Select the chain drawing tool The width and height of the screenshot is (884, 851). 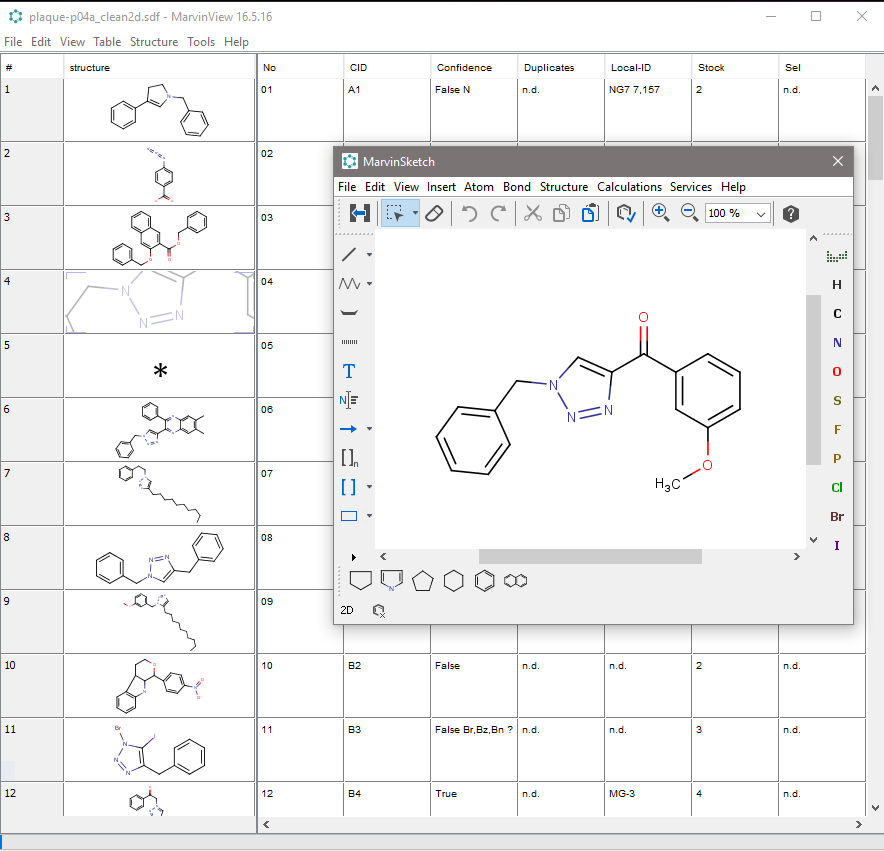click(349, 284)
